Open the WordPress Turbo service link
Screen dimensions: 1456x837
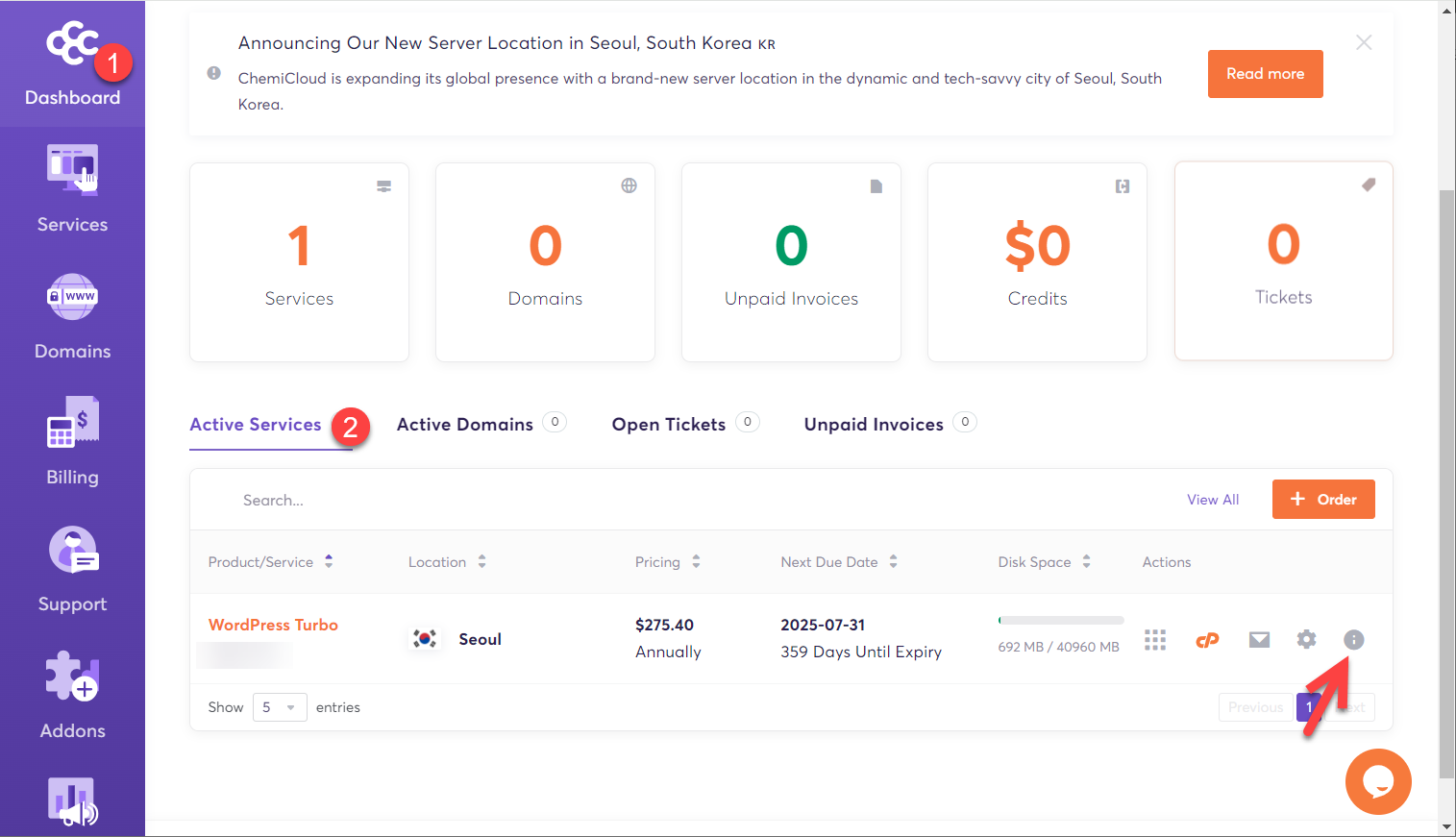[x=273, y=625]
